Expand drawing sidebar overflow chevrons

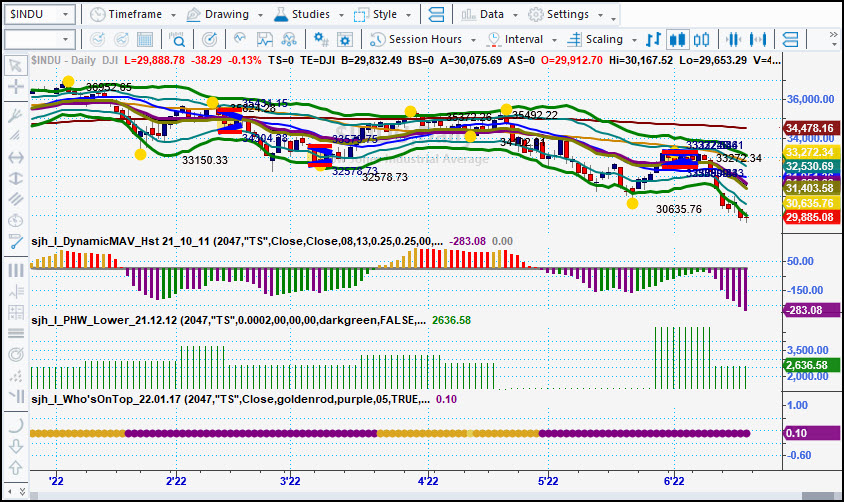(22, 491)
